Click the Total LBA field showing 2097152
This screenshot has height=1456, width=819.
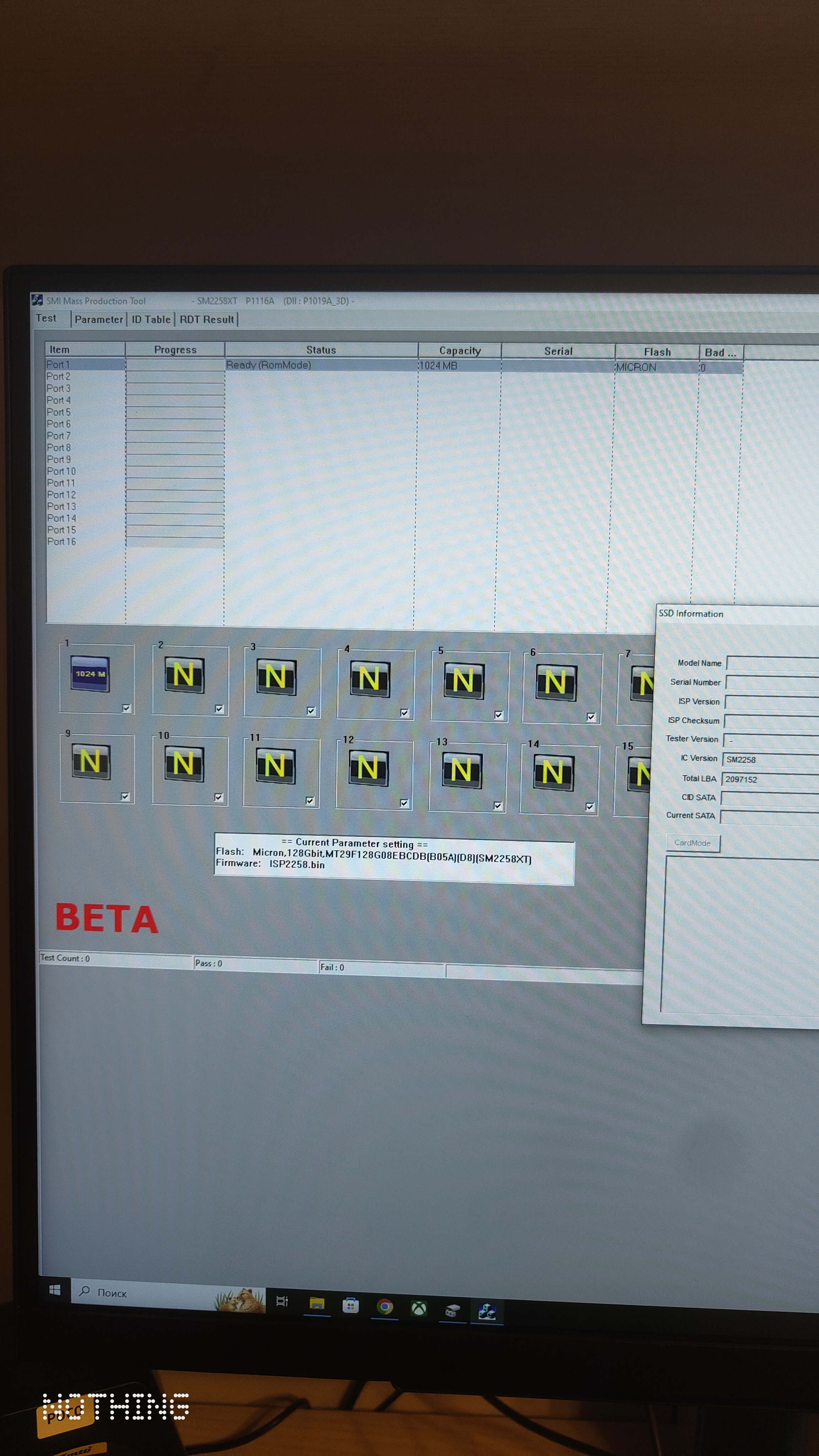click(x=770, y=780)
